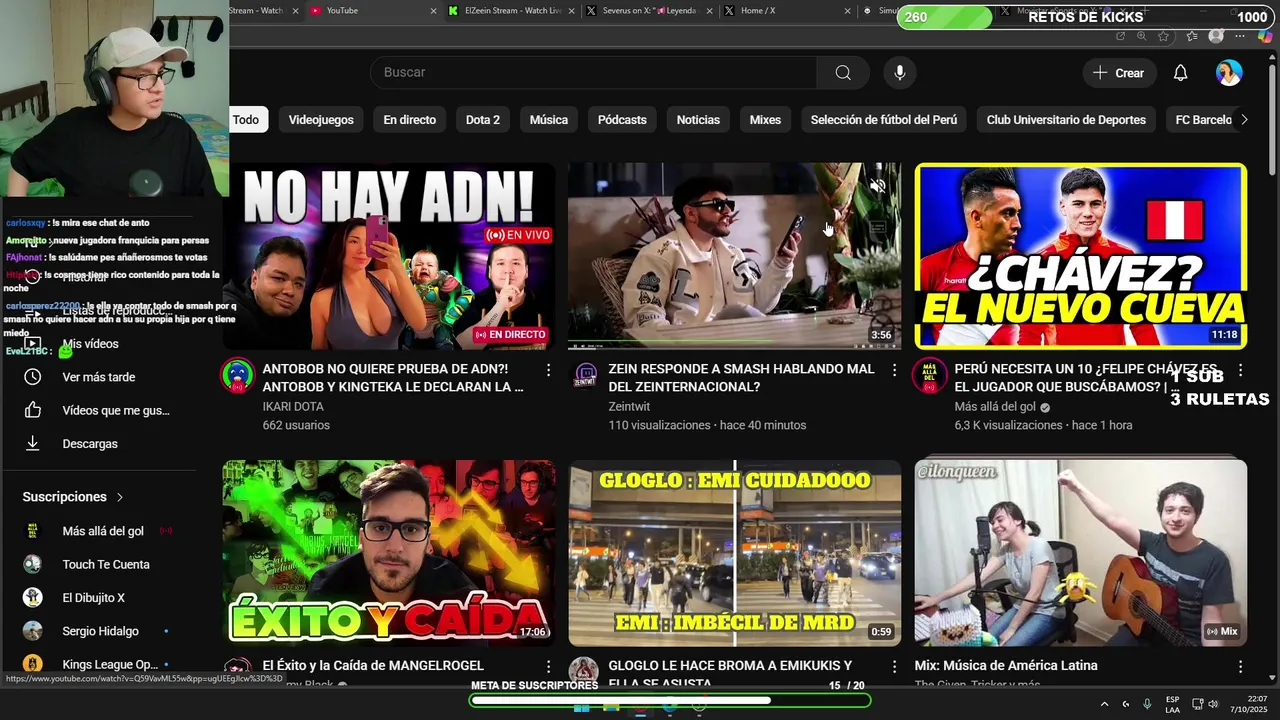Open browser profile icon
This screenshot has height=720, width=1280.
(x=1216, y=36)
